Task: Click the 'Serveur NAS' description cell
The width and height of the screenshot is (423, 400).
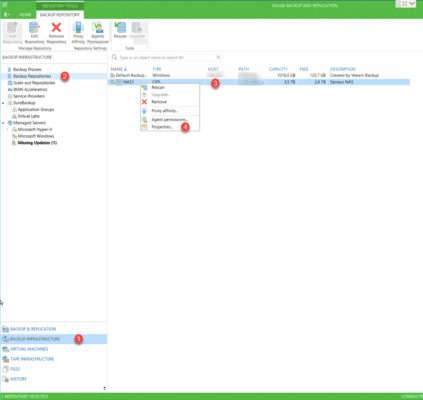Action: (x=341, y=82)
